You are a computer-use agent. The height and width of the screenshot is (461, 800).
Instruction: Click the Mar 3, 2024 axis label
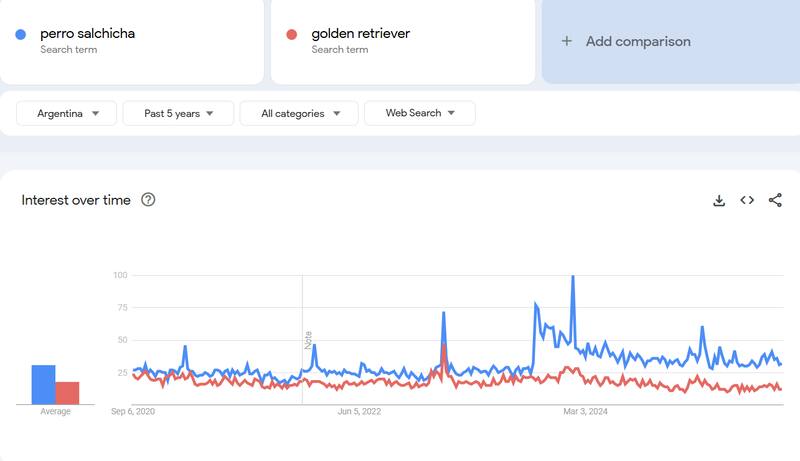[x=585, y=411]
